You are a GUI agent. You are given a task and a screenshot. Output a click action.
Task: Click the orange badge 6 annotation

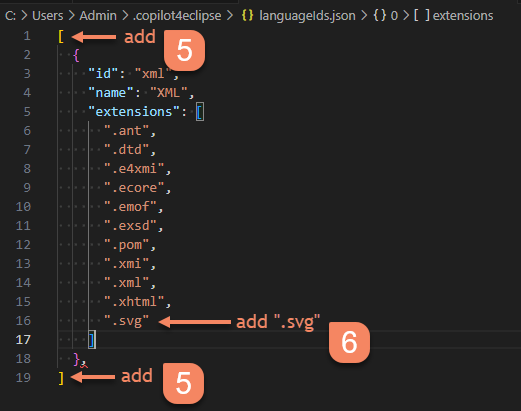pos(349,342)
